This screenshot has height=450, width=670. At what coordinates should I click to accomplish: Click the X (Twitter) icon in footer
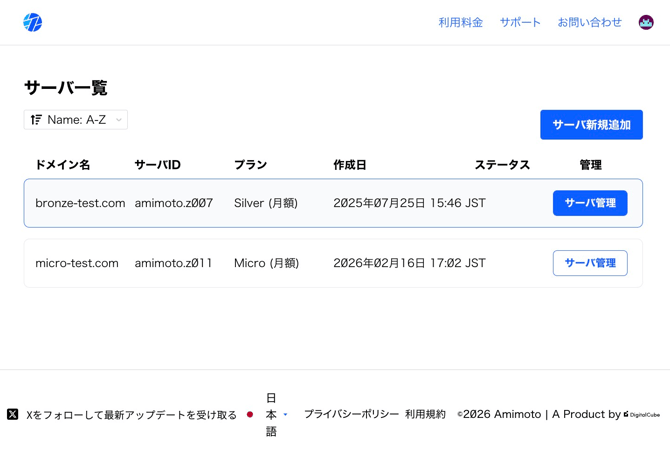(x=12, y=414)
